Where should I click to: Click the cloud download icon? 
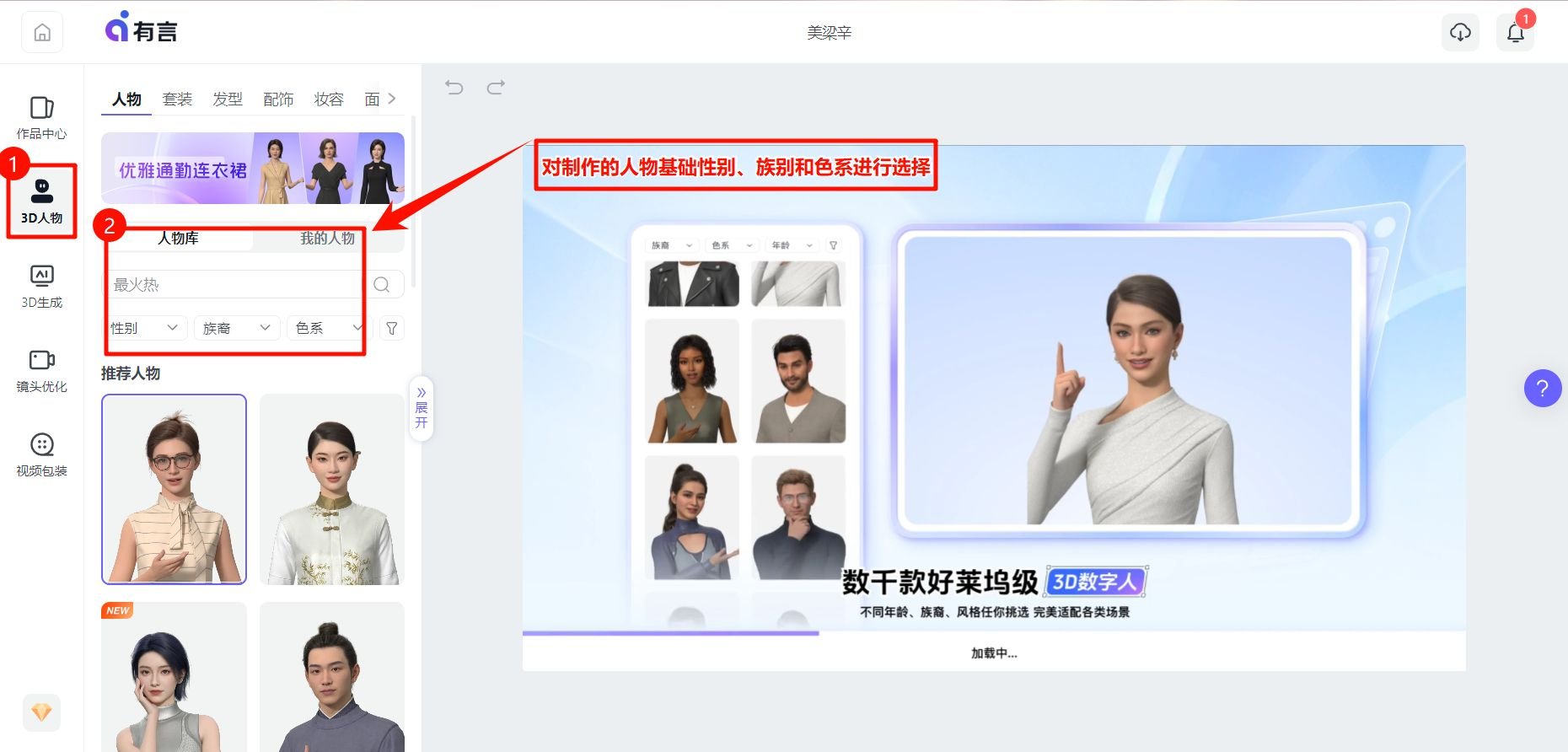point(1460,33)
